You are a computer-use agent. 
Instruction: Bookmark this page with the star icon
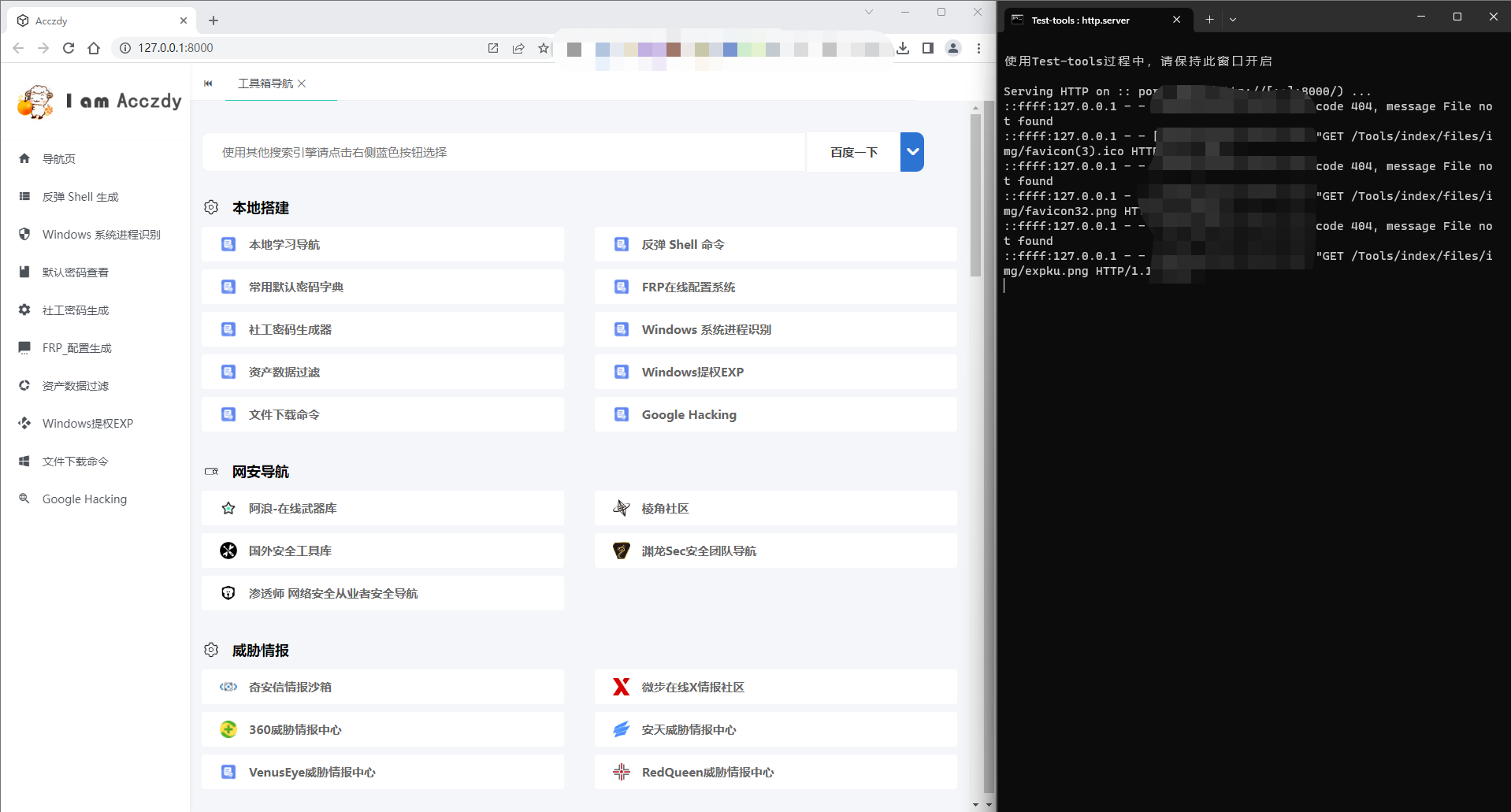pyautogui.click(x=544, y=48)
